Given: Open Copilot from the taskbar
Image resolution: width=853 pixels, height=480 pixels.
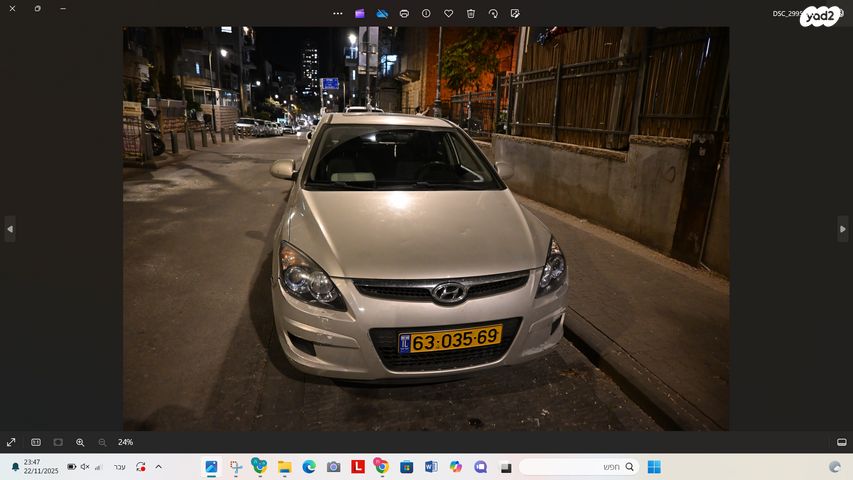Looking at the screenshot, I should [456, 467].
